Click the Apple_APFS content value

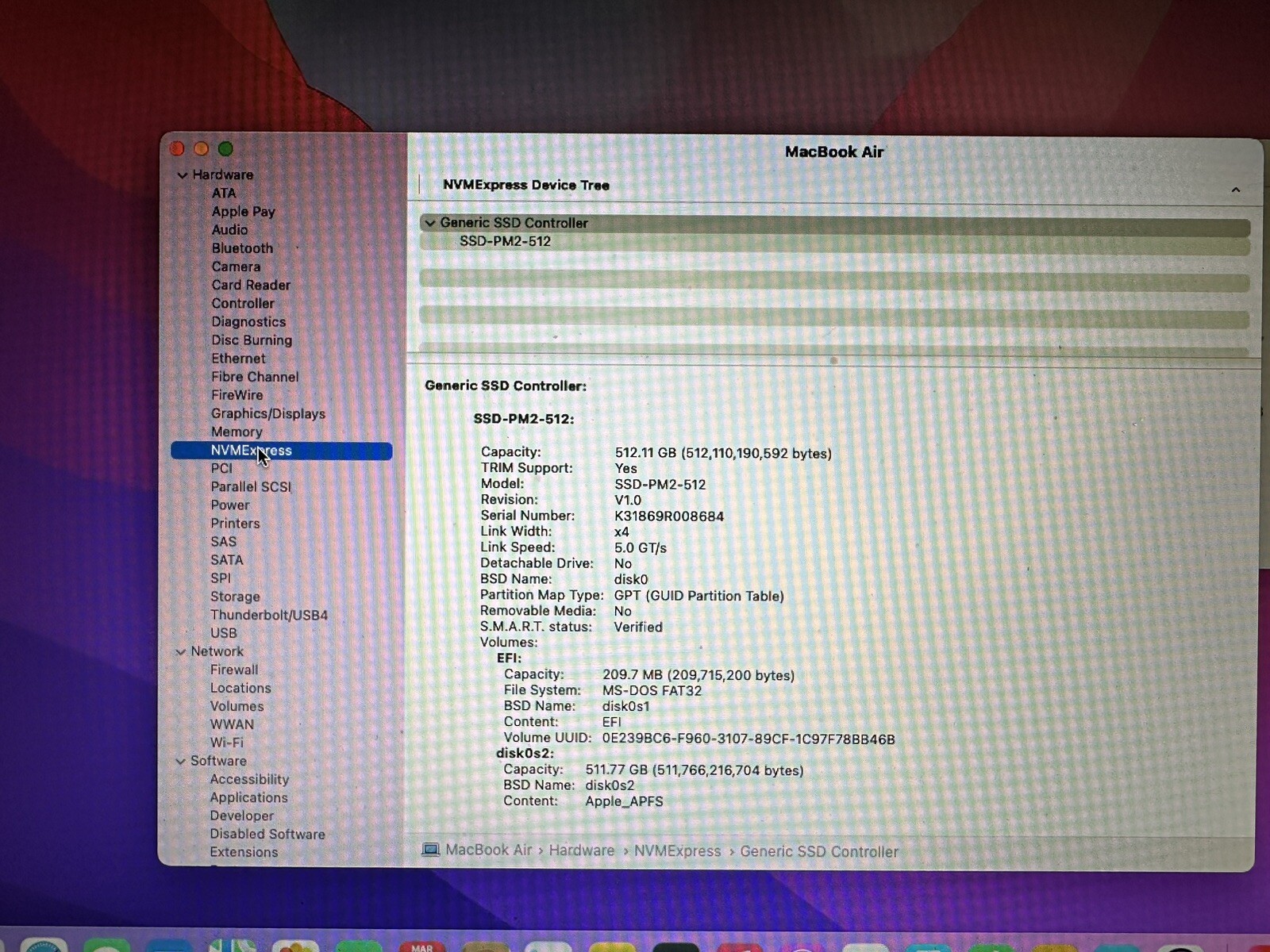click(x=624, y=801)
